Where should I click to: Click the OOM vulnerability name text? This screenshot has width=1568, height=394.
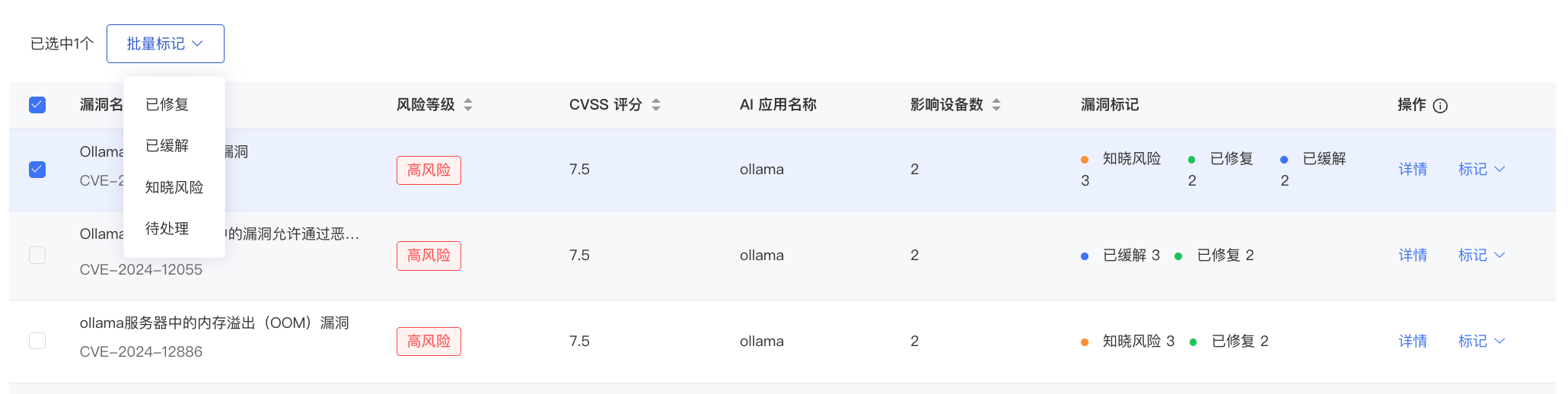214,323
